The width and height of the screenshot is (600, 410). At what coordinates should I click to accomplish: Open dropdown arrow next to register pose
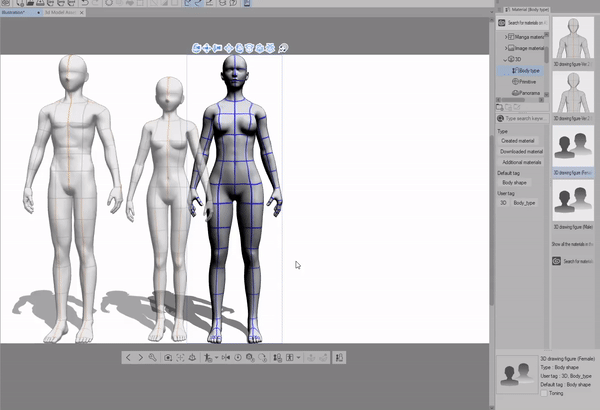pyautogui.click(x=216, y=358)
